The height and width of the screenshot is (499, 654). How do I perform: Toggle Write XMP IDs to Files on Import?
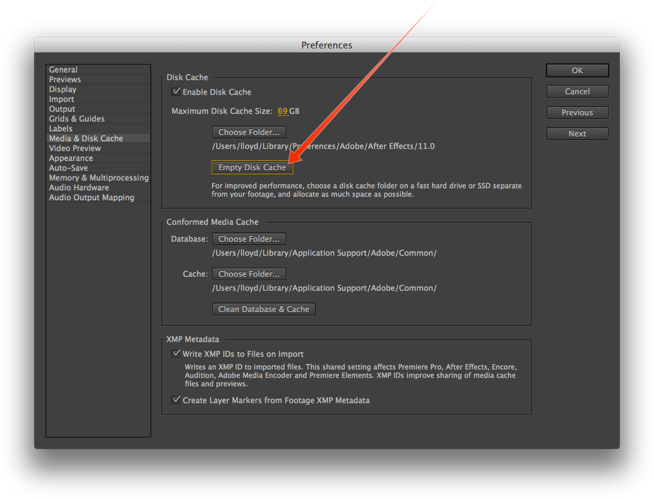click(x=177, y=354)
